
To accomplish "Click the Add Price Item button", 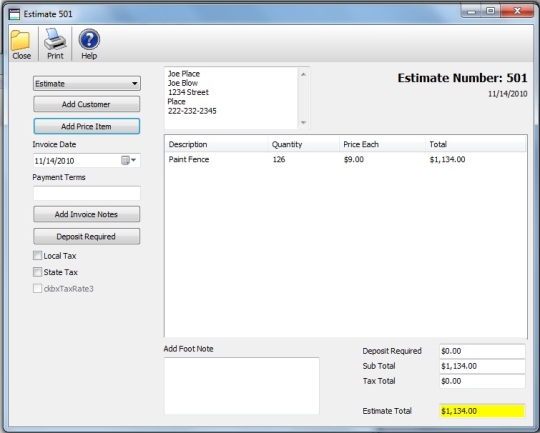I will (87, 126).
